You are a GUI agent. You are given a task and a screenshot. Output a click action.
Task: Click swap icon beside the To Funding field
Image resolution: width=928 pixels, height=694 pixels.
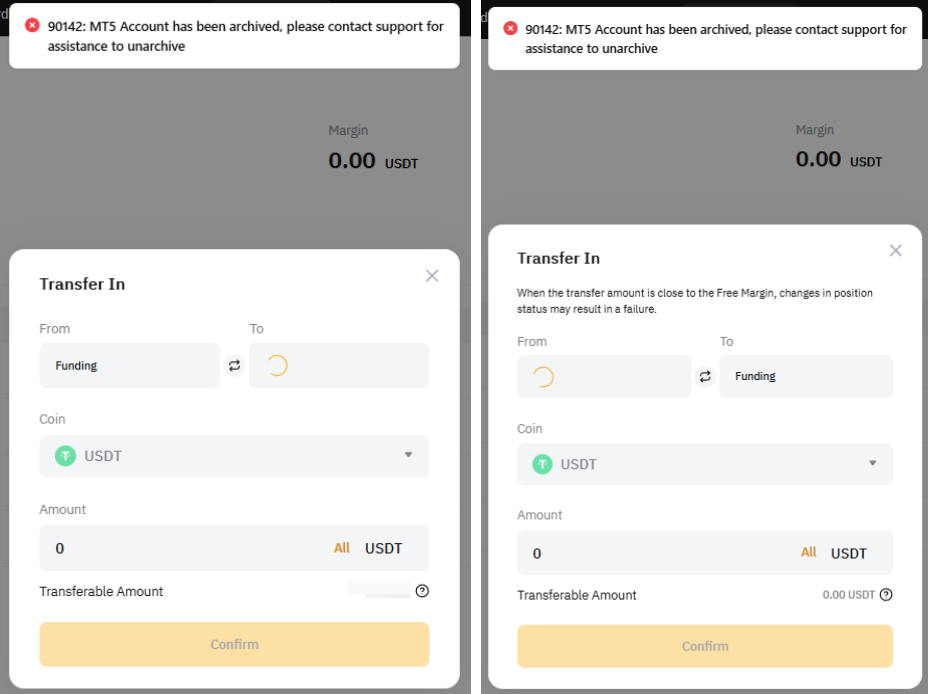705,377
